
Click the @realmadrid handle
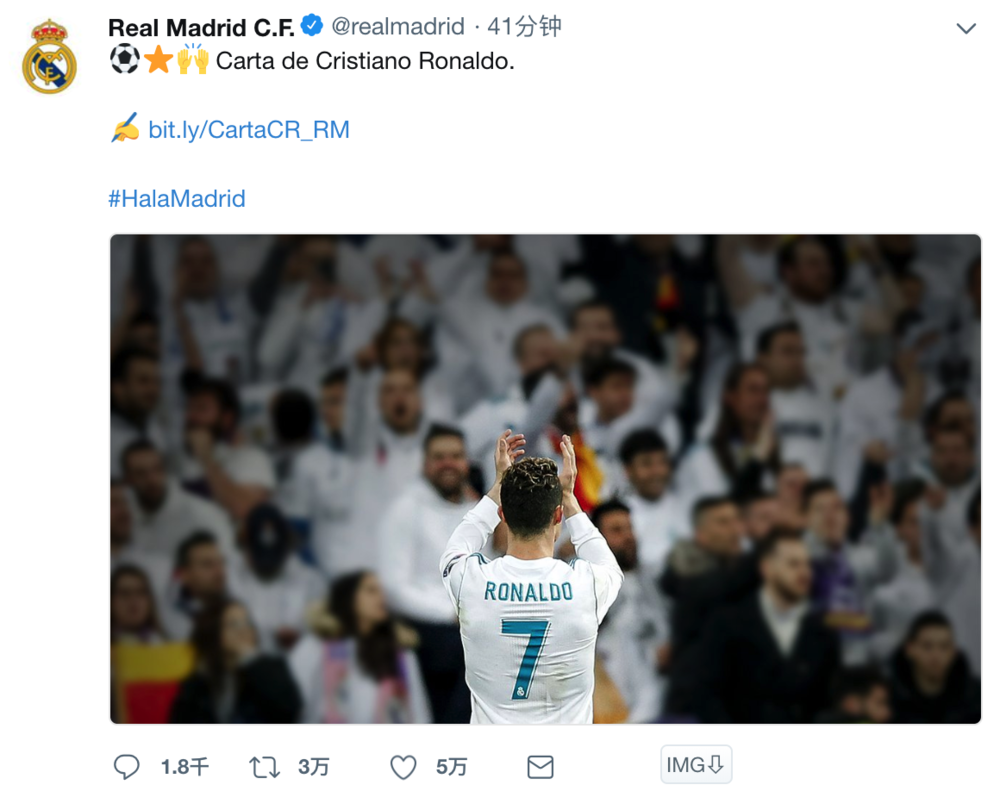[x=398, y=27]
